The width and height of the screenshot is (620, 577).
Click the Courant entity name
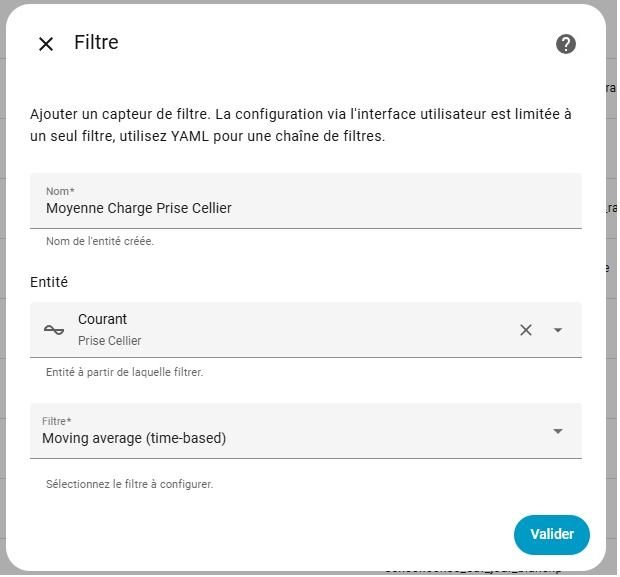pyautogui.click(x=103, y=320)
